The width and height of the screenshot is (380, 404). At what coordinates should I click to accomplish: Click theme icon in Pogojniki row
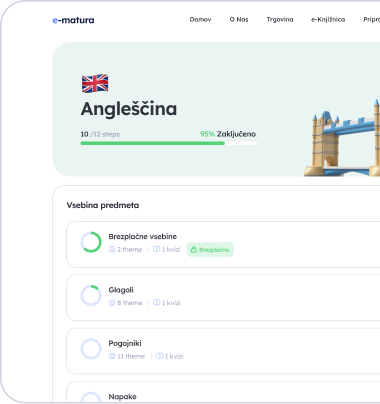[112, 356]
